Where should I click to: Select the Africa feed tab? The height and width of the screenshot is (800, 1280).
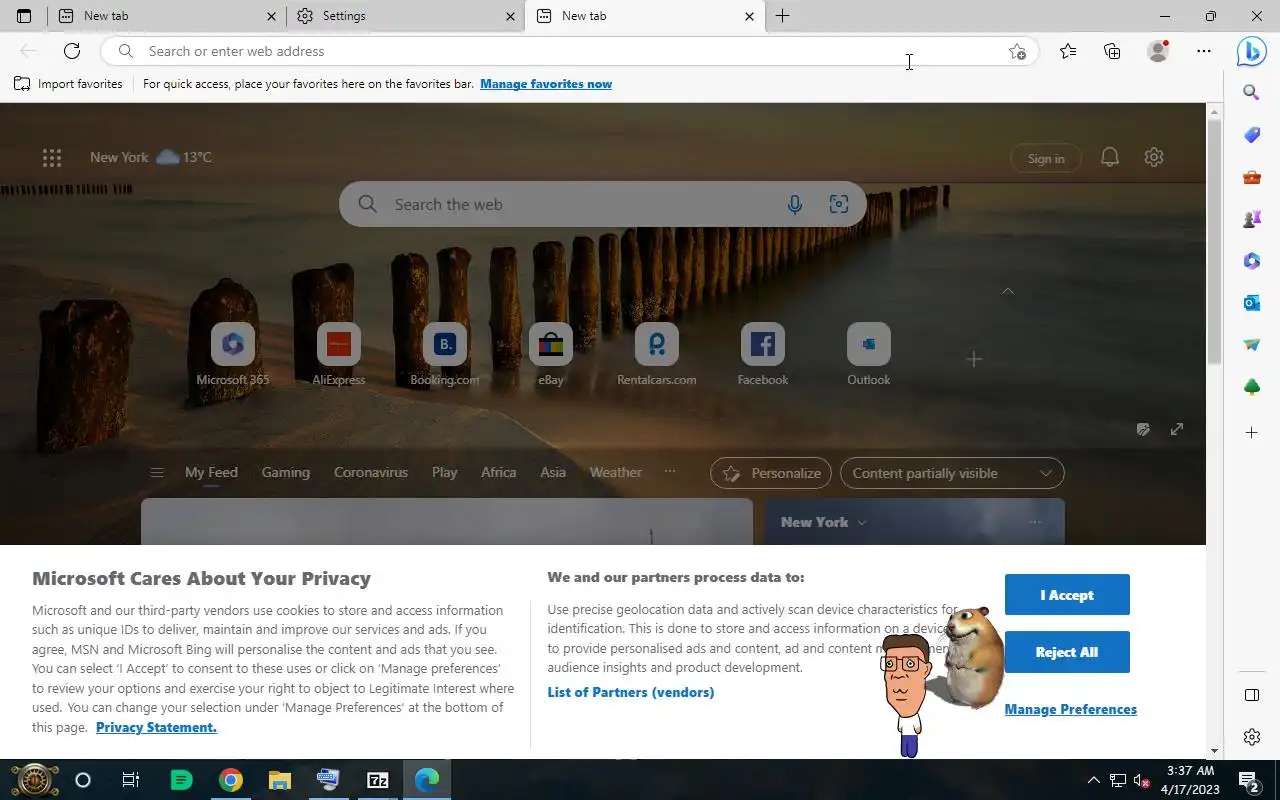click(498, 472)
